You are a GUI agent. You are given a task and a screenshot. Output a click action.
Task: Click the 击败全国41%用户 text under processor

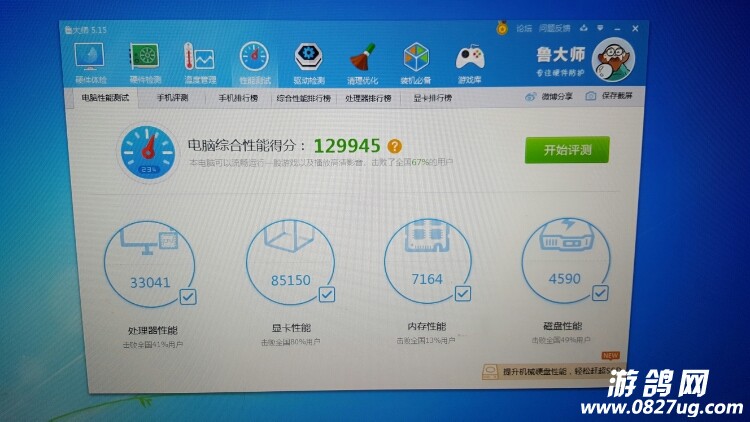pos(153,344)
